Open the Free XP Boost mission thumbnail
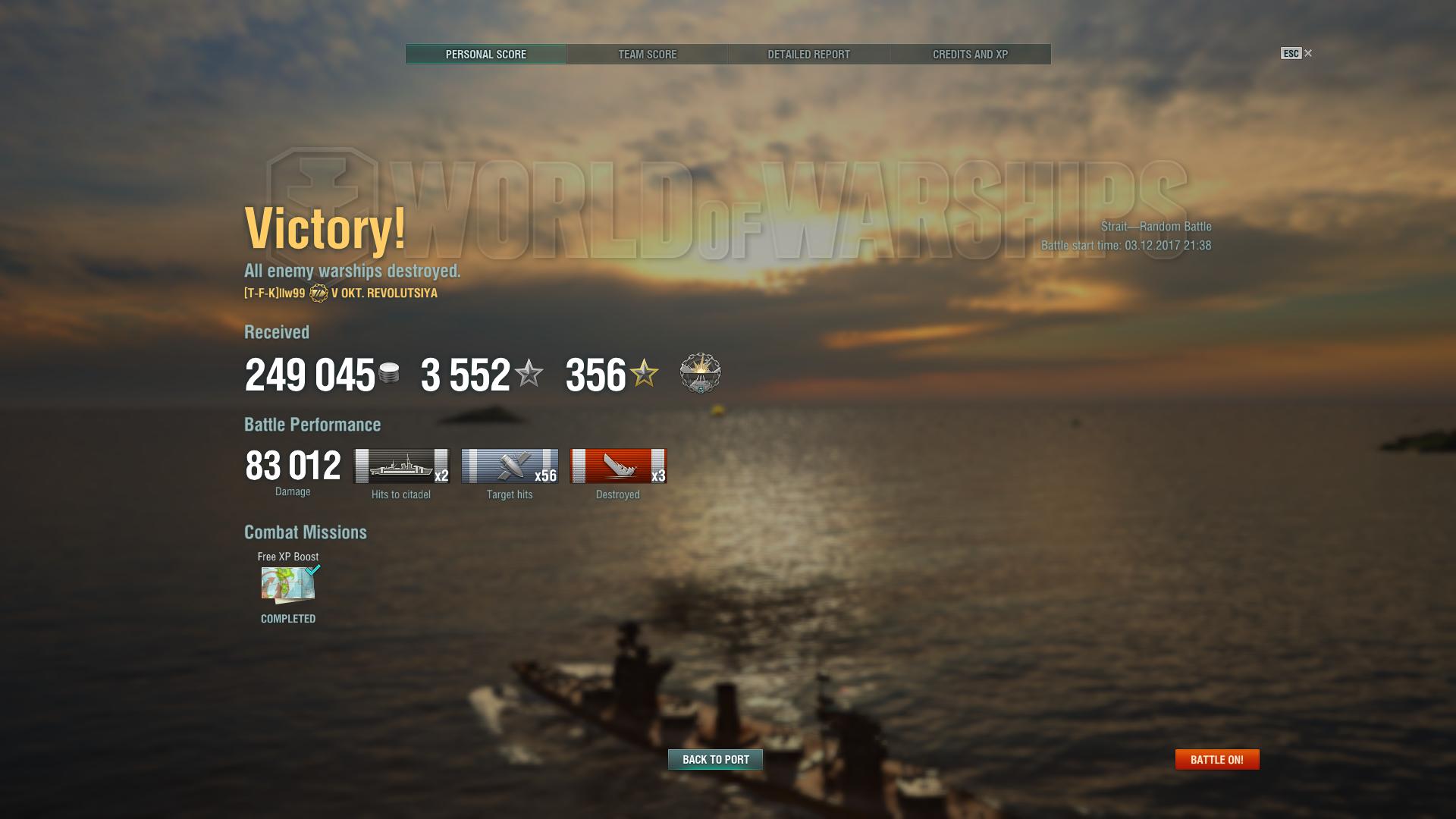1456x819 pixels. (x=288, y=585)
